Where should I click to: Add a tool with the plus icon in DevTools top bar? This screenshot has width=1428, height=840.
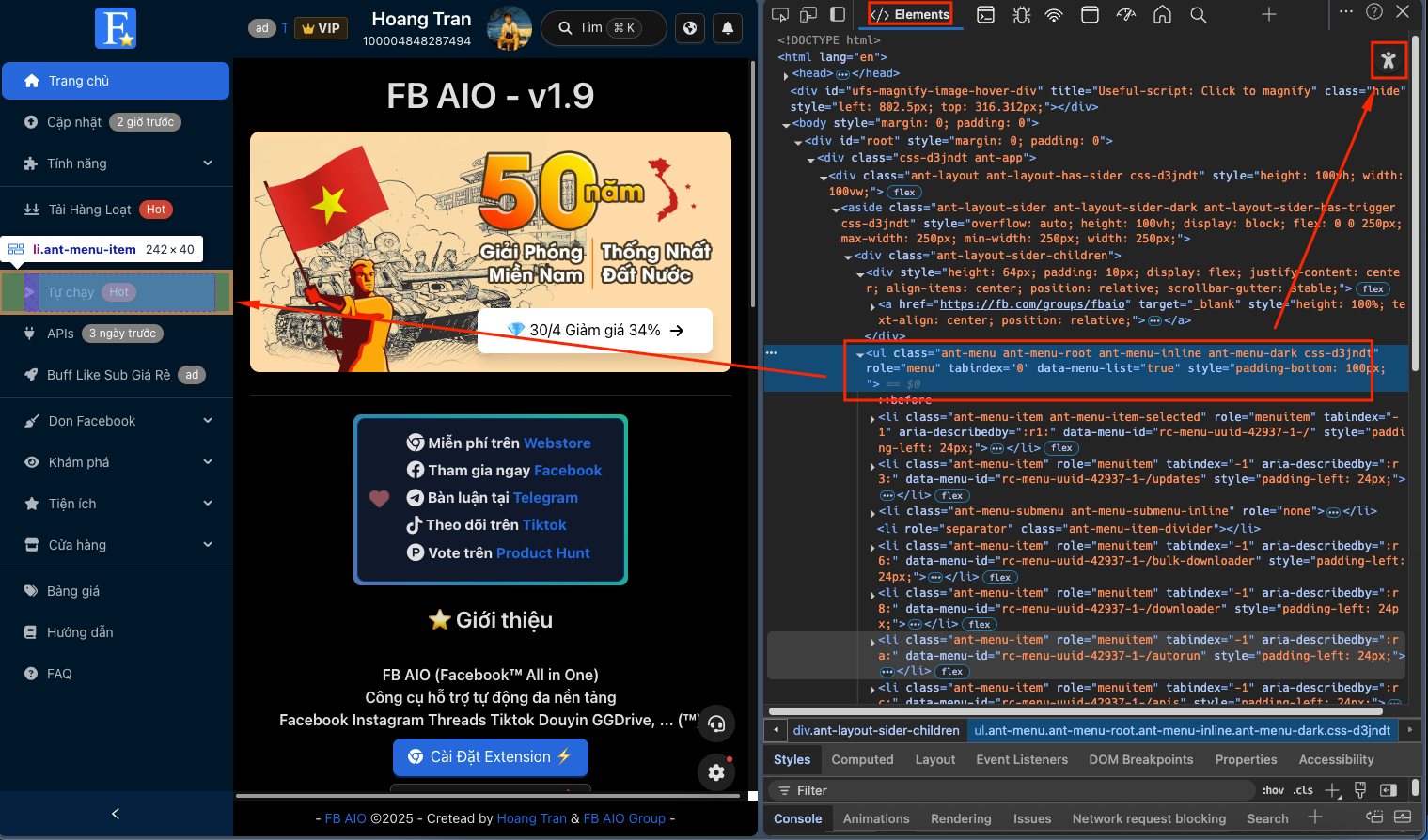(1268, 14)
